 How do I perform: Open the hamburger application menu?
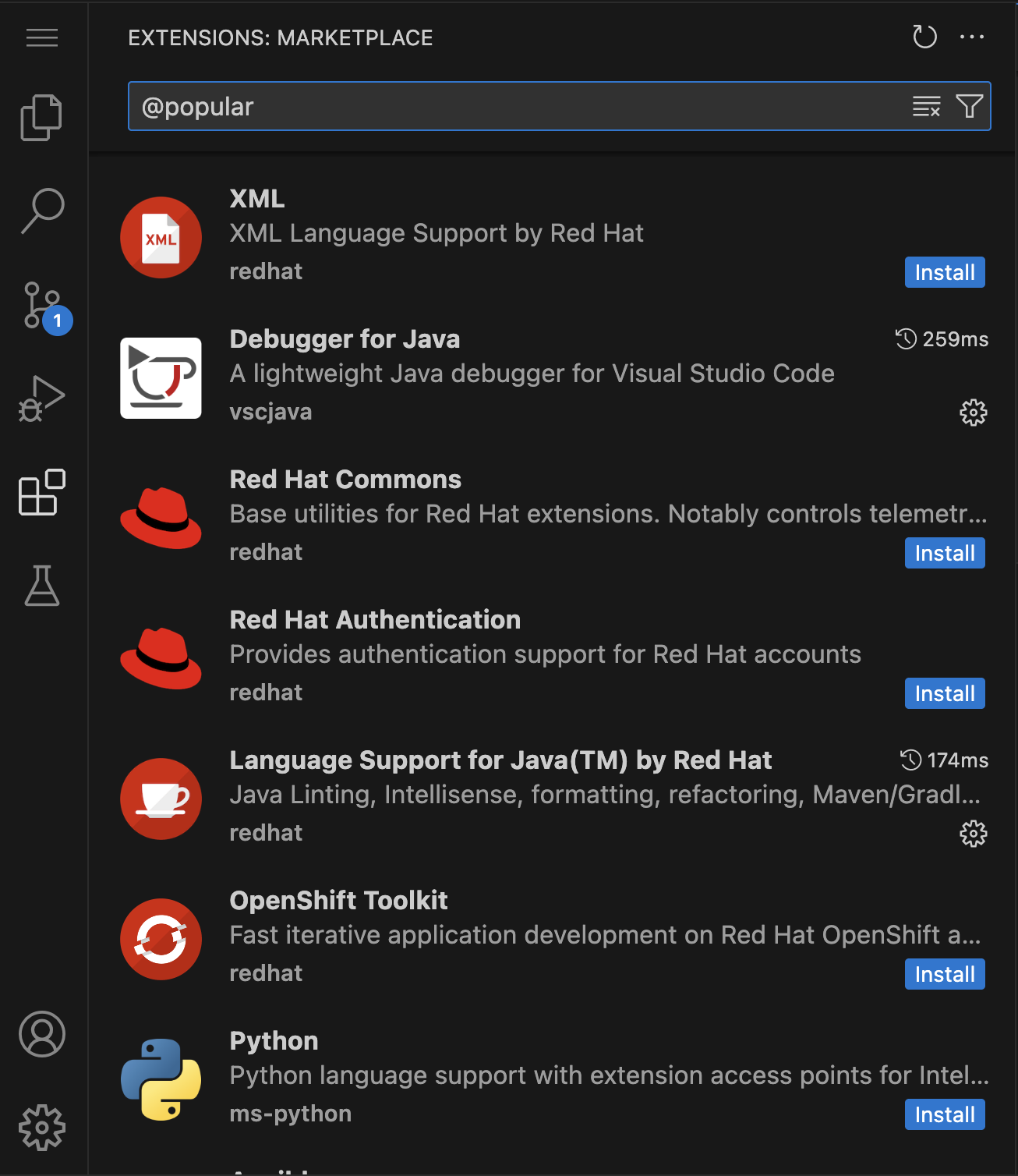click(x=42, y=37)
